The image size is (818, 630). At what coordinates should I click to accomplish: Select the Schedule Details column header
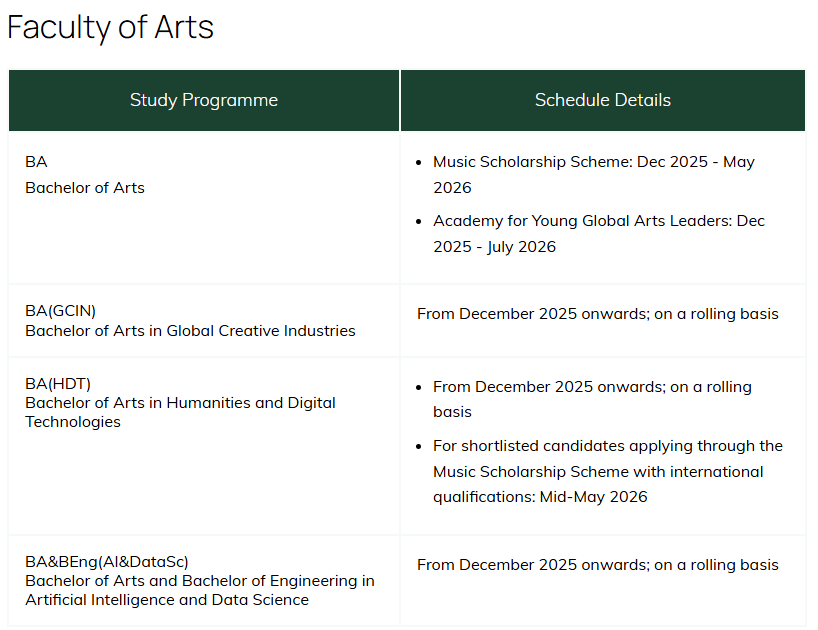tap(602, 100)
